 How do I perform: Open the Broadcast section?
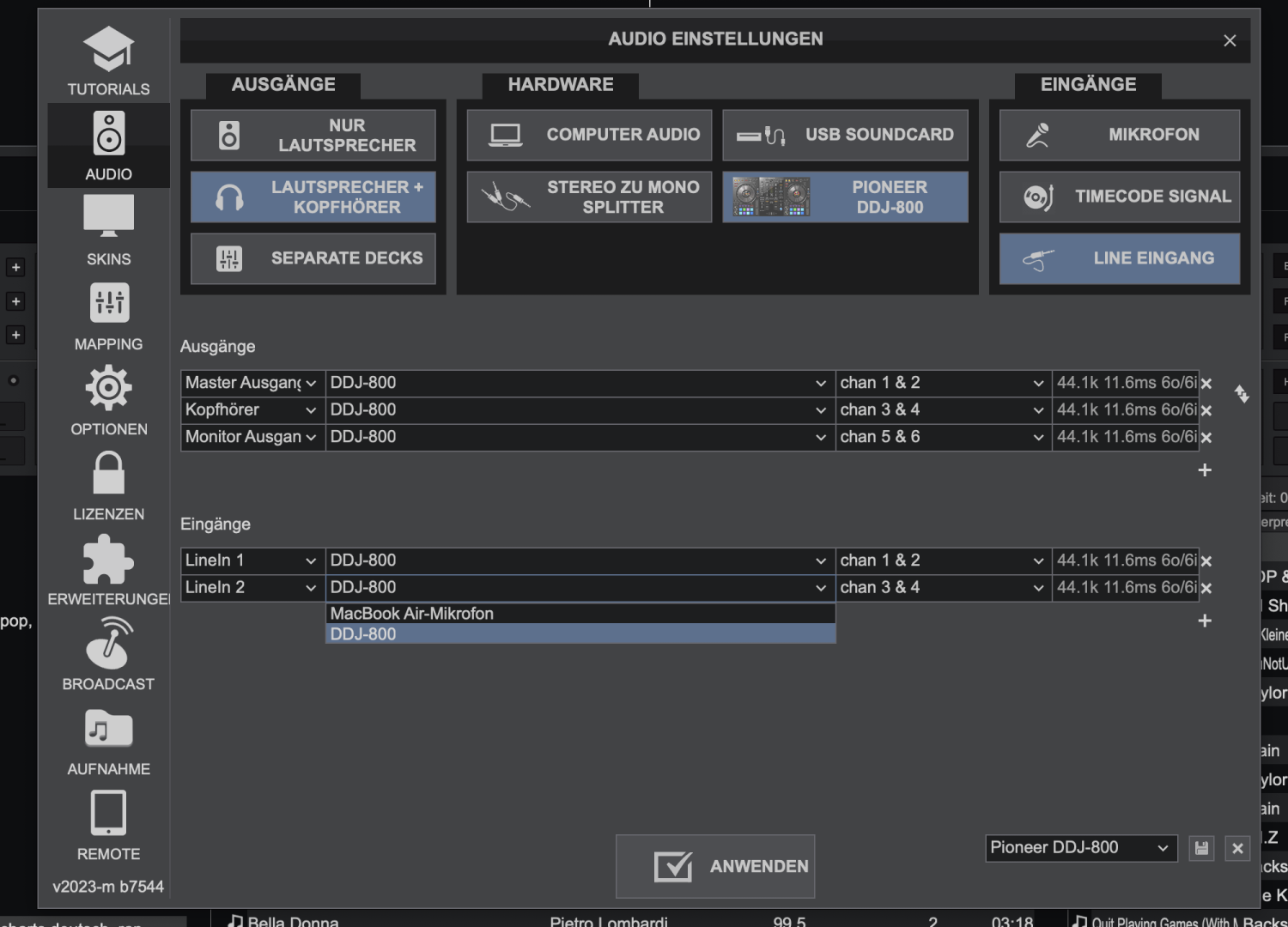tap(108, 655)
